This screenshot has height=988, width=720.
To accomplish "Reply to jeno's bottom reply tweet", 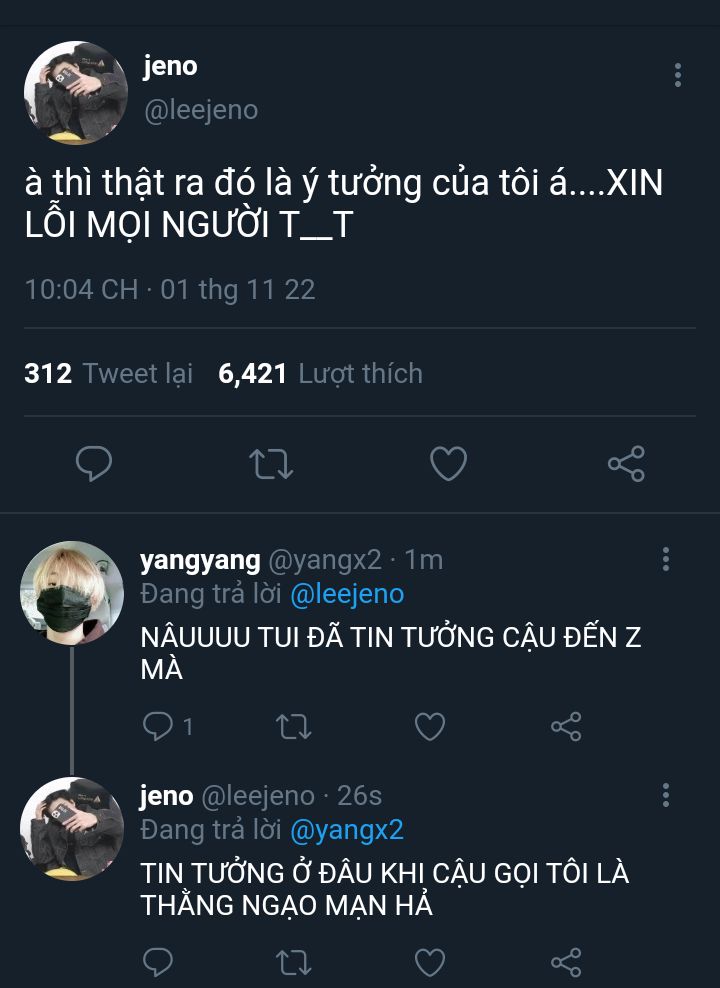I will (157, 962).
